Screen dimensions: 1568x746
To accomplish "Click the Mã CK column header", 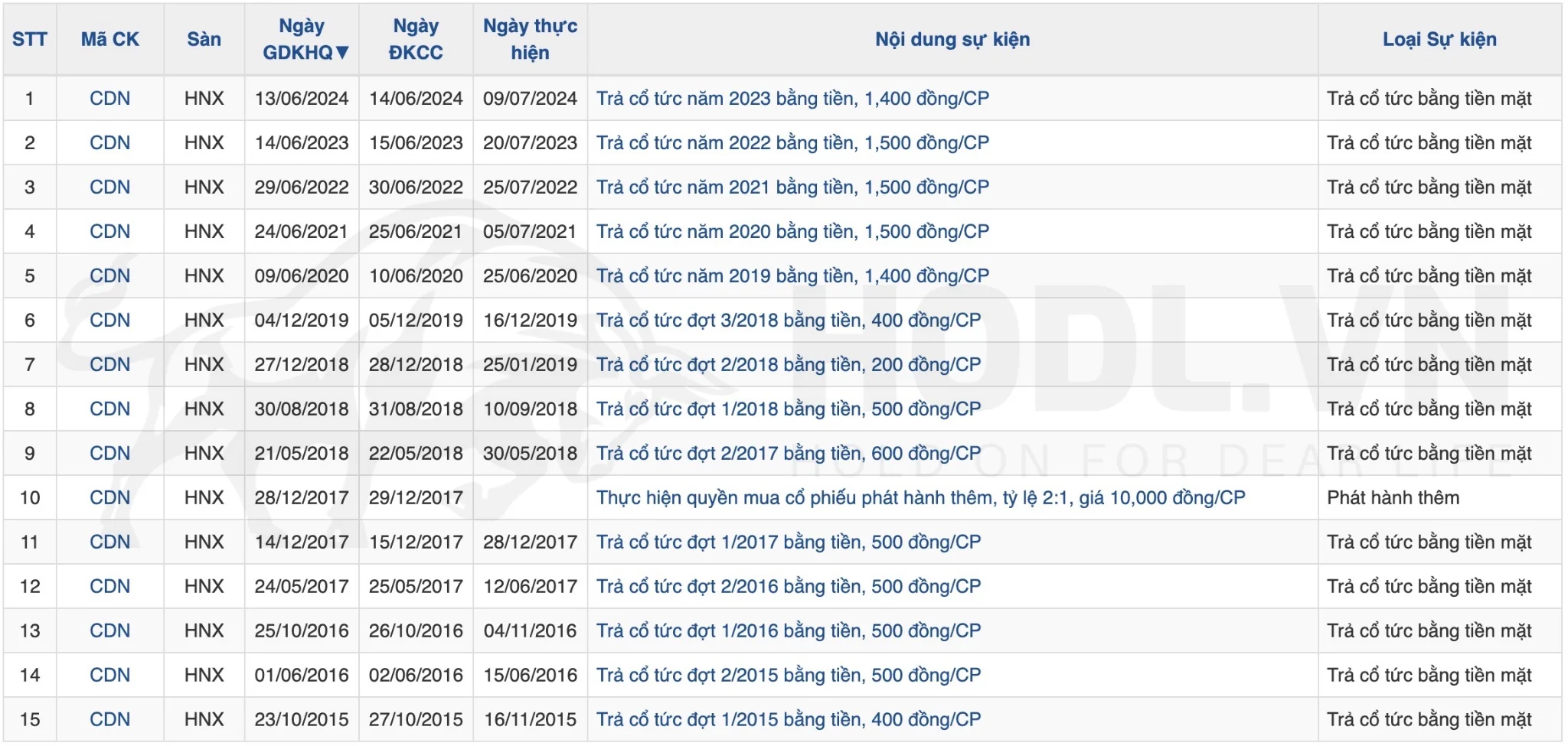I will [110, 39].
